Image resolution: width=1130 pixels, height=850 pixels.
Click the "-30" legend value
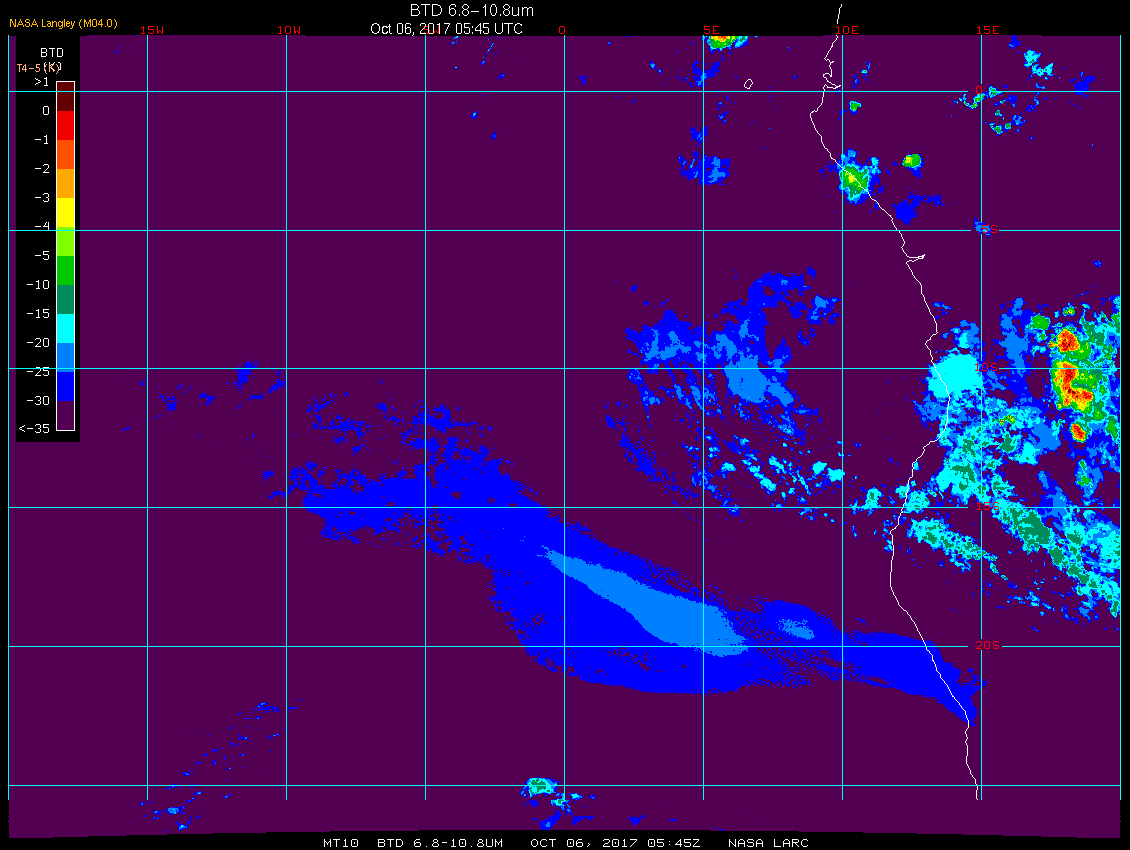click(38, 401)
